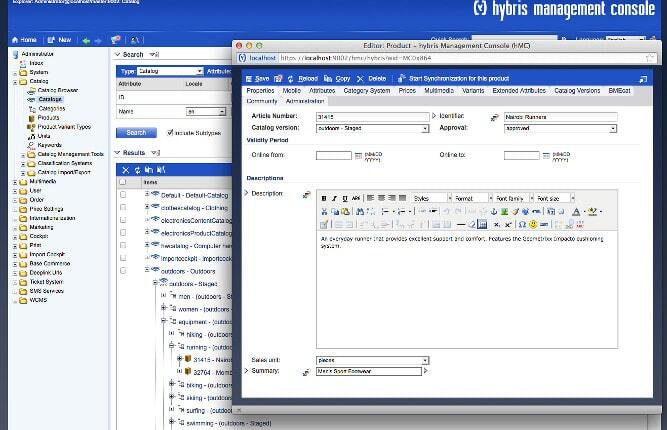
Task: Toggle Include Subtypes checkbox
Action: pyautogui.click(x=170, y=132)
